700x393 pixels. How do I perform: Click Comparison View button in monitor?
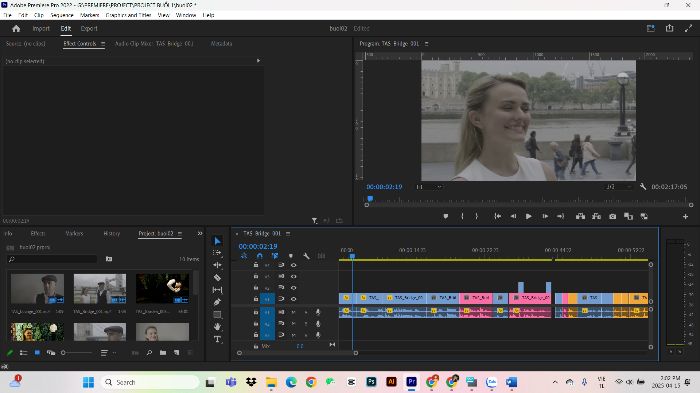tap(628, 216)
